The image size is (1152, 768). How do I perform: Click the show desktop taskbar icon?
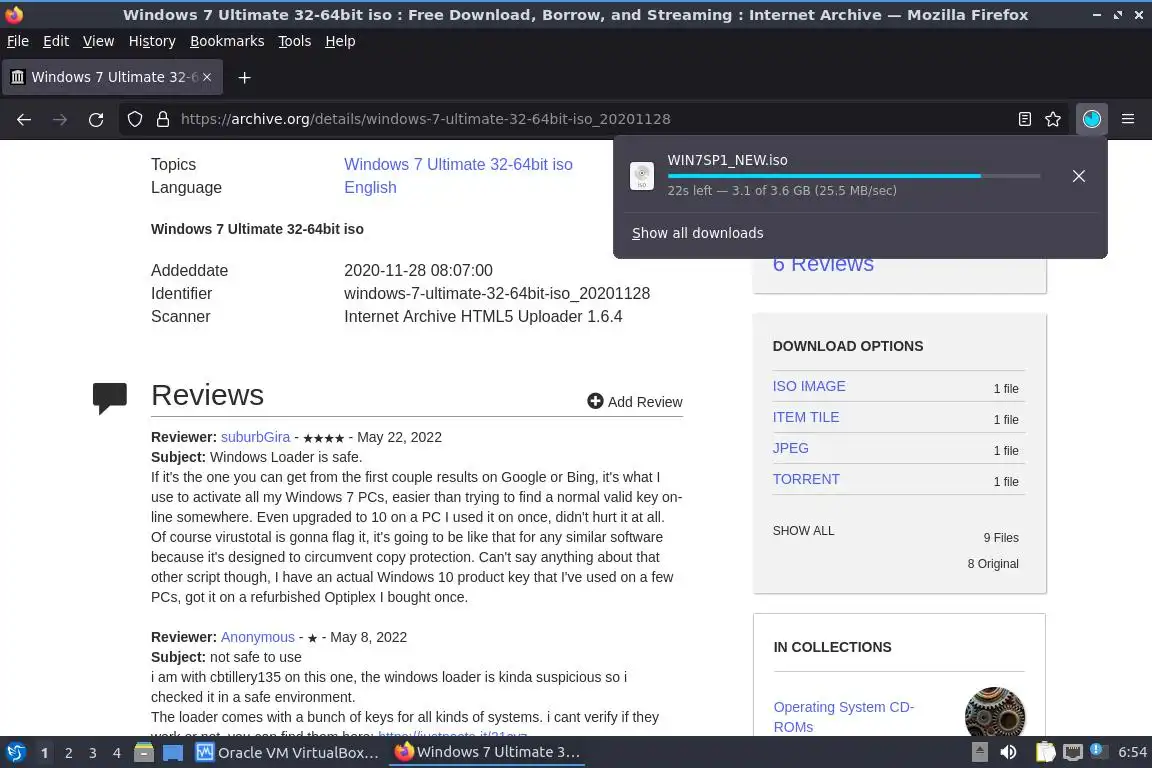click(x=173, y=753)
